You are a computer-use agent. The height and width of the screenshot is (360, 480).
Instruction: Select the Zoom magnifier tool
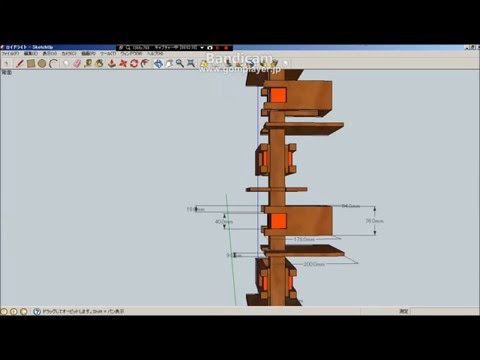pyautogui.click(x=180, y=63)
